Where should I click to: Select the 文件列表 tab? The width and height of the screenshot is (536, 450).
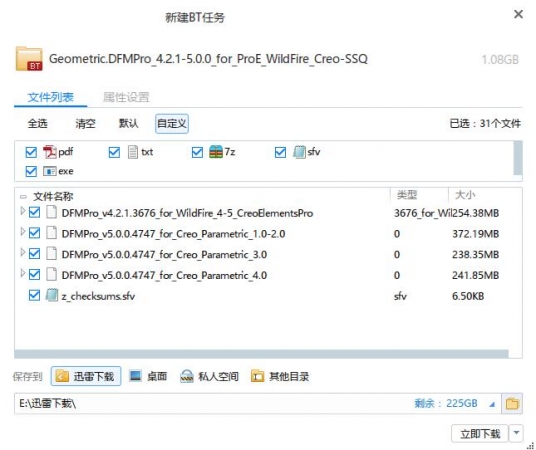click(51, 97)
